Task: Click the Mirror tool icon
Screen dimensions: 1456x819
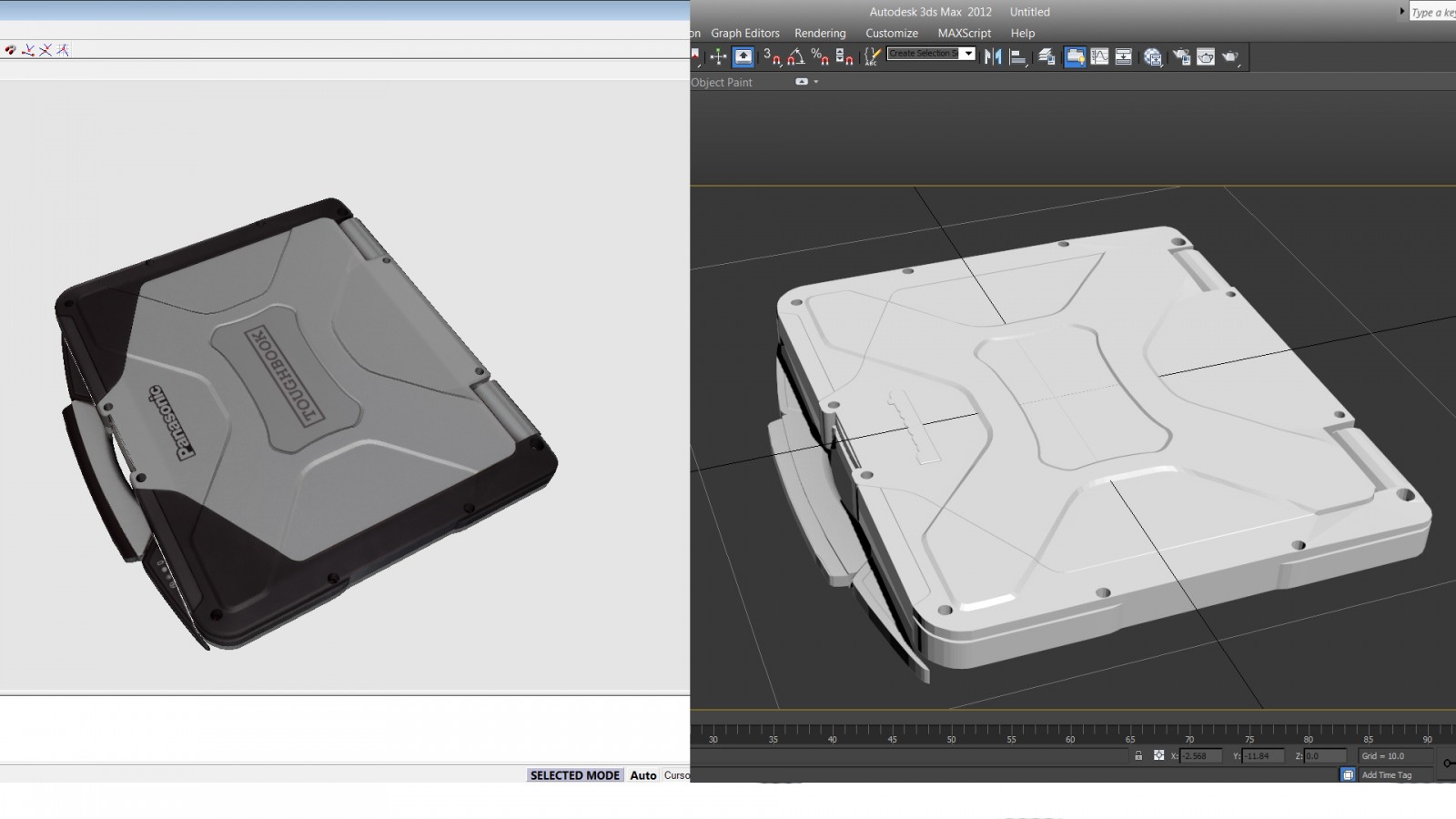Action: (993, 56)
